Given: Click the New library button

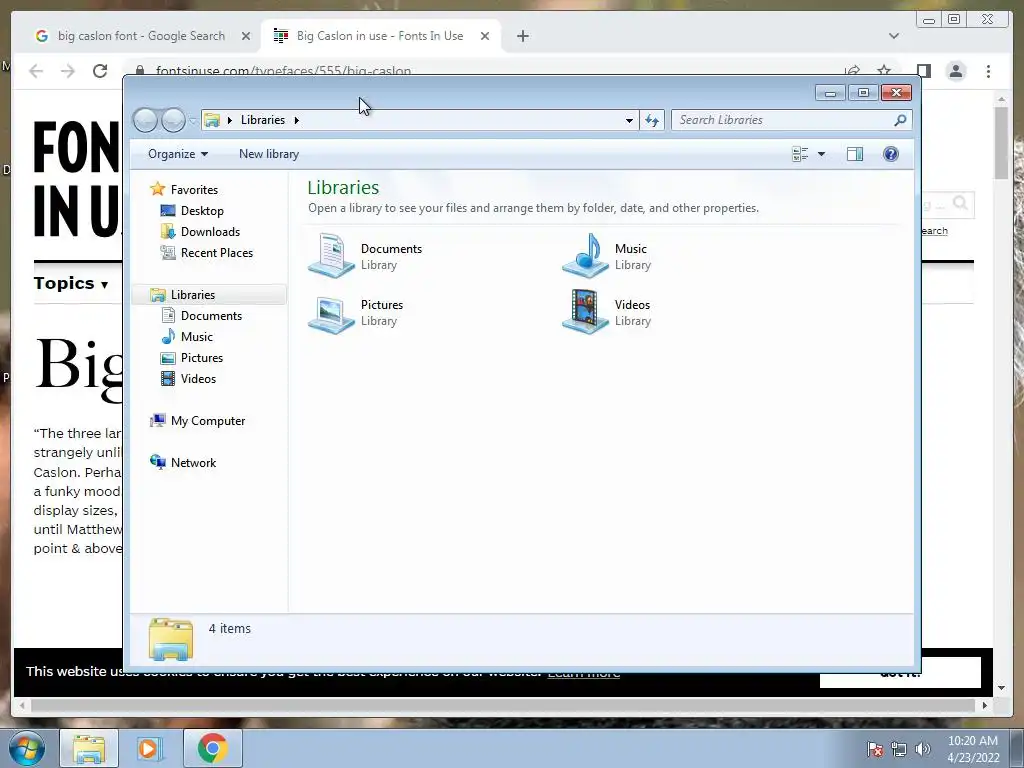Looking at the screenshot, I should [x=268, y=154].
